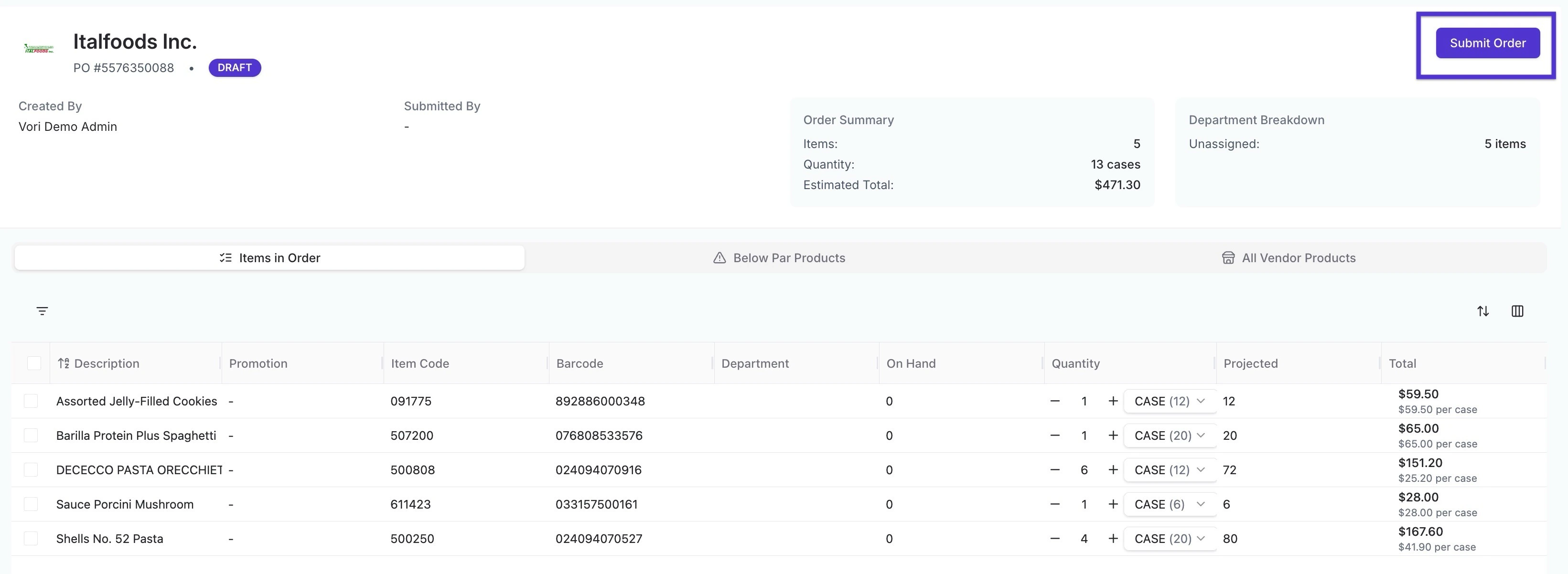The height and width of the screenshot is (574, 1568).
Task: Click the DRAFT status badge
Action: coord(235,67)
